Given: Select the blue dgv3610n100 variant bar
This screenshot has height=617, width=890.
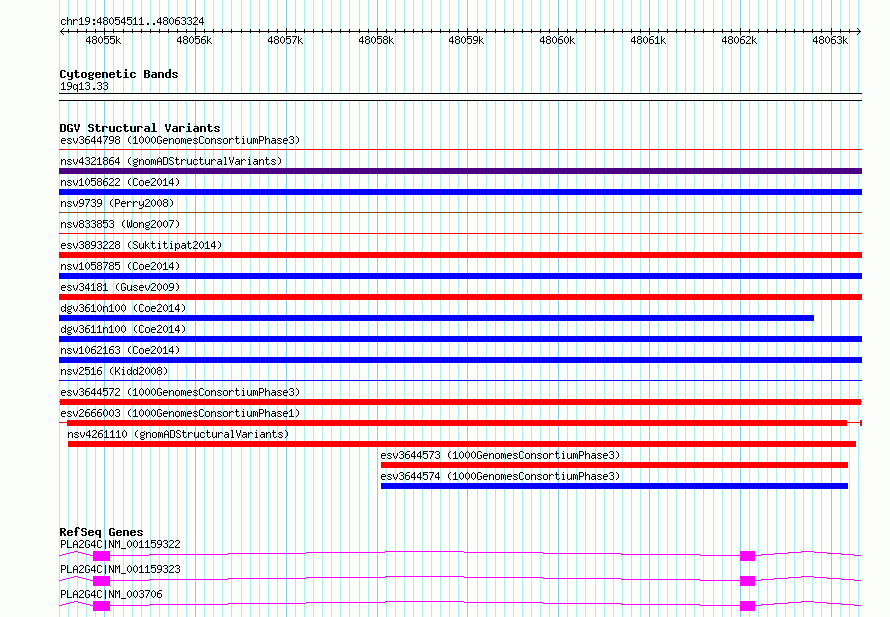Looking at the screenshot, I should pos(436,318).
